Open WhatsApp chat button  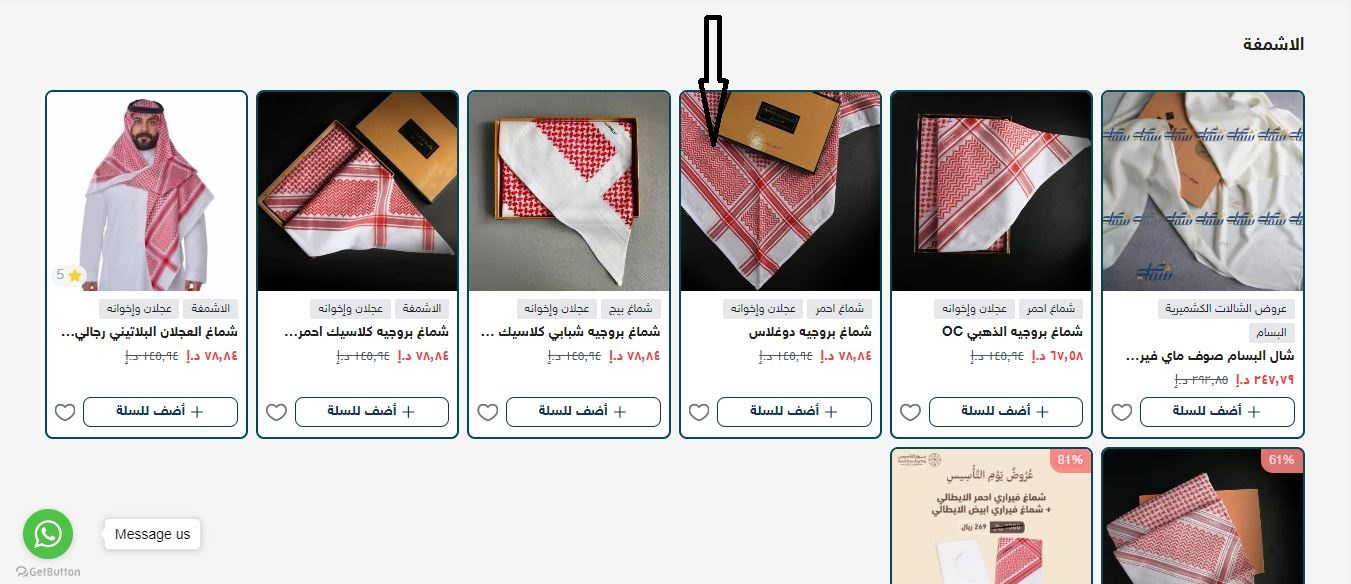(48, 534)
